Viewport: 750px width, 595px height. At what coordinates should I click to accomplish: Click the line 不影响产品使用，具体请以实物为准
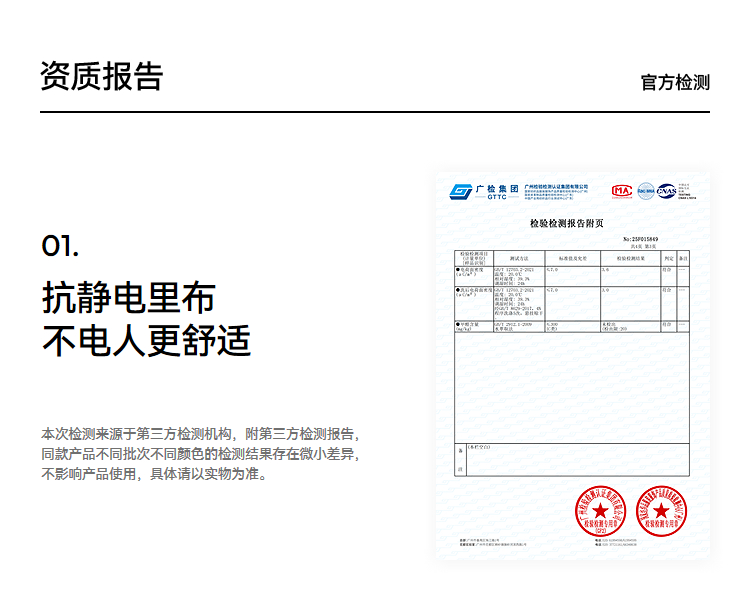pyautogui.click(x=154, y=474)
